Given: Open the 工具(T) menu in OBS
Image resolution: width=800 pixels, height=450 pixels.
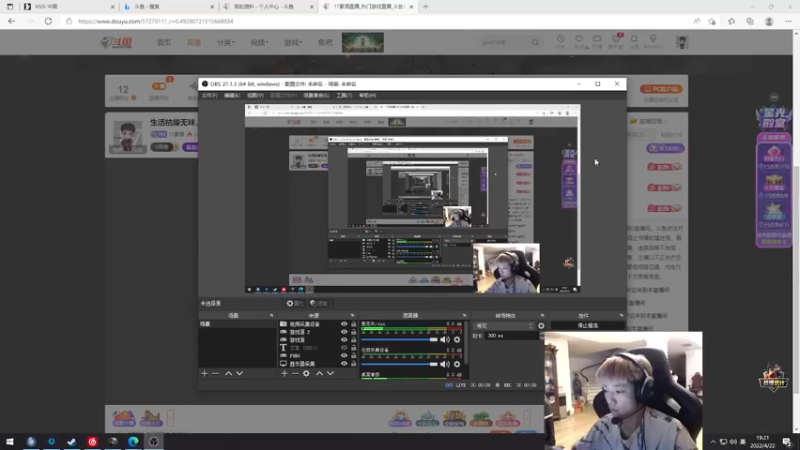Looking at the screenshot, I should (x=344, y=95).
